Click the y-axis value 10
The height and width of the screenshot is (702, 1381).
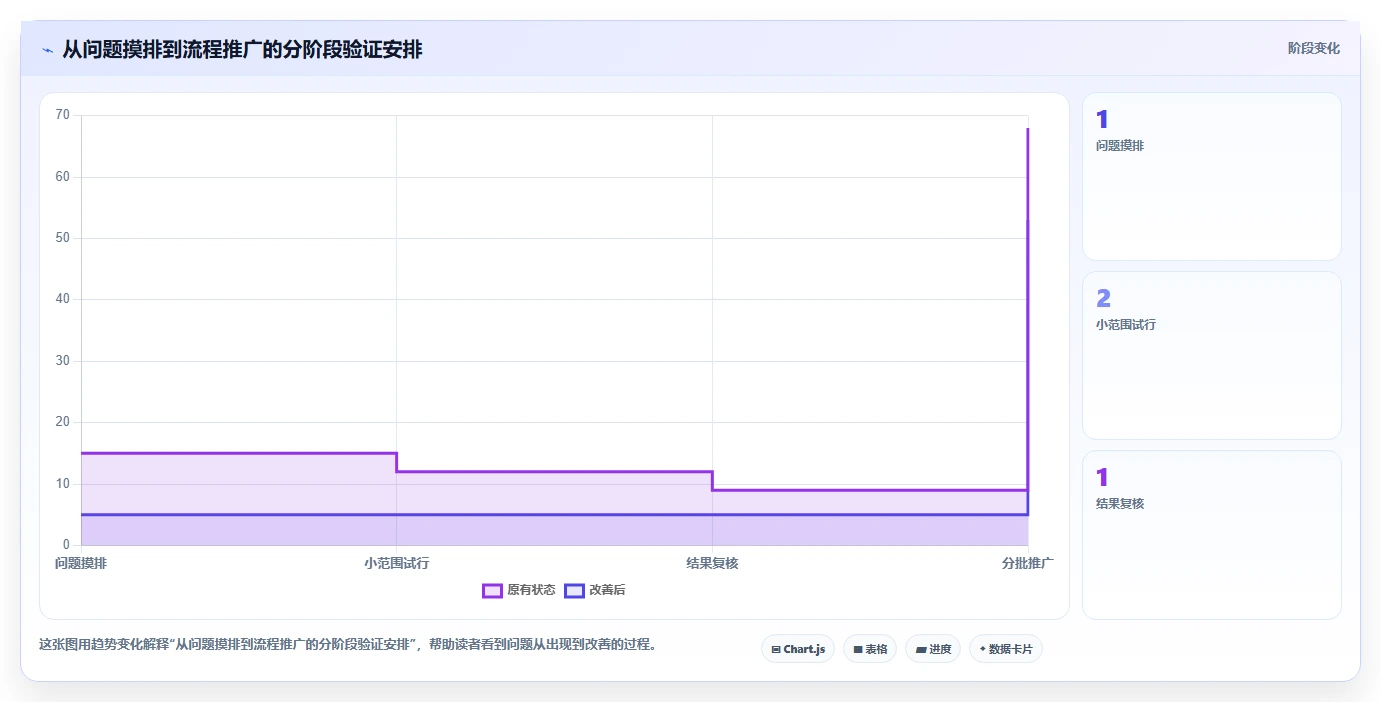coord(63,484)
